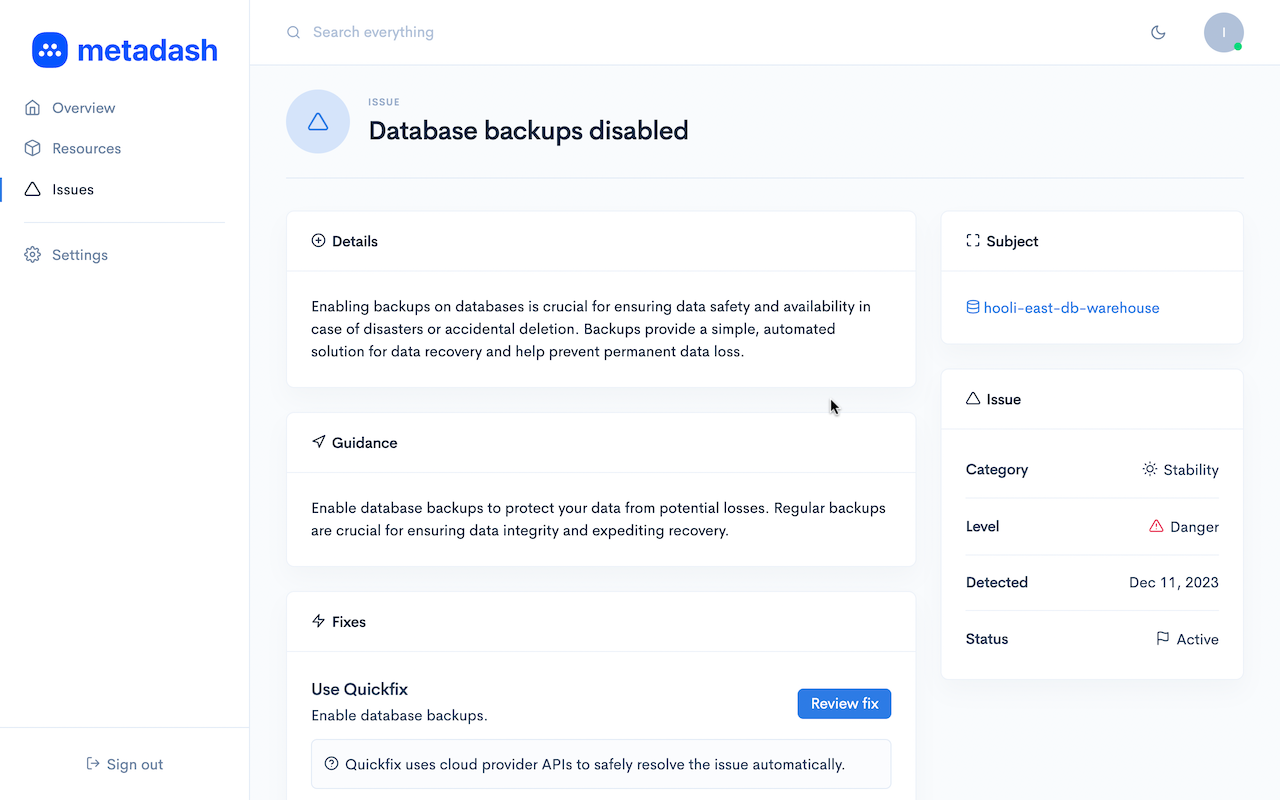Viewport: 1280px width, 800px height.
Task: Click the metadash logo icon
Action: click(x=50, y=50)
